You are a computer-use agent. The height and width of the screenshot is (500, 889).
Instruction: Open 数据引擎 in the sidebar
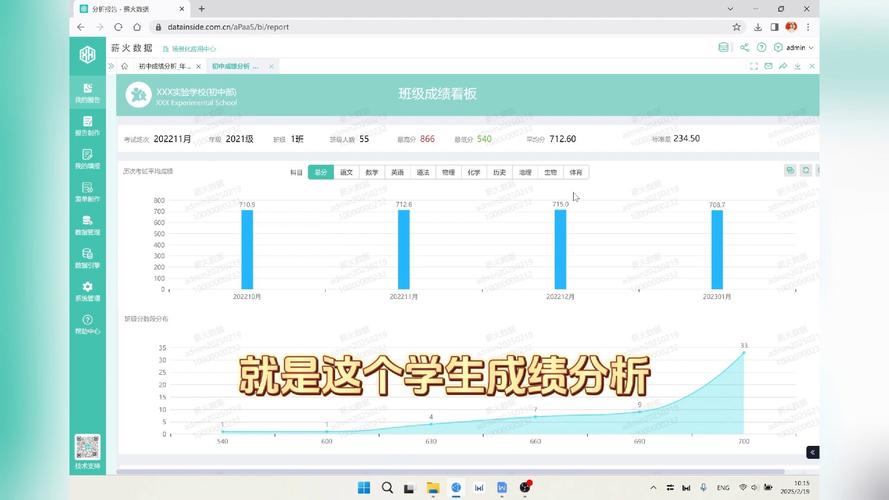[87, 258]
